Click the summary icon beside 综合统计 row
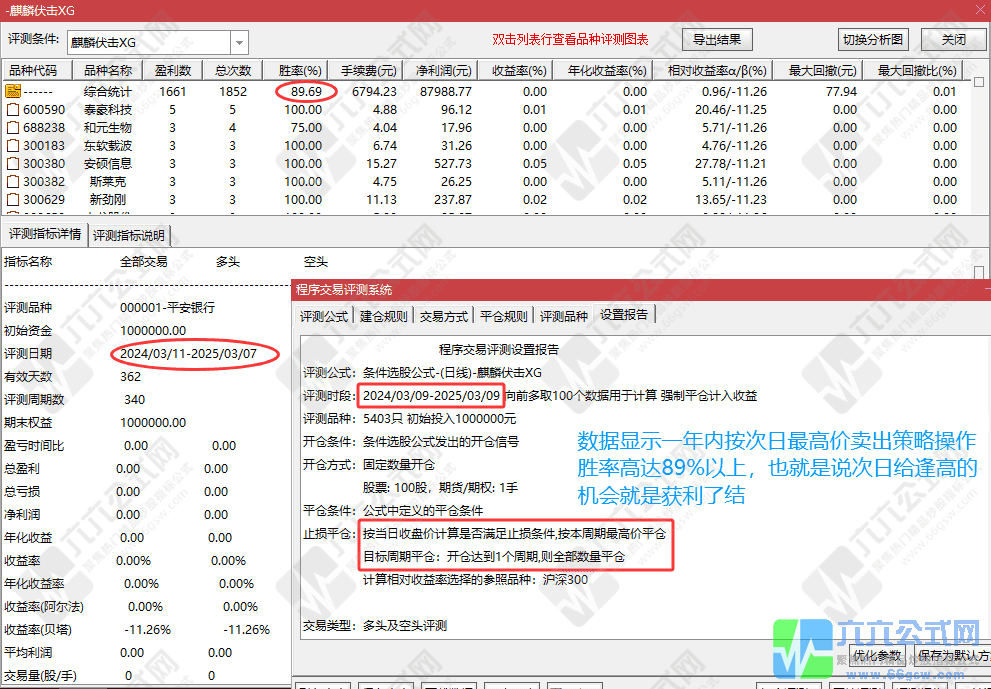Viewport: 991px width, 689px height. 13,91
